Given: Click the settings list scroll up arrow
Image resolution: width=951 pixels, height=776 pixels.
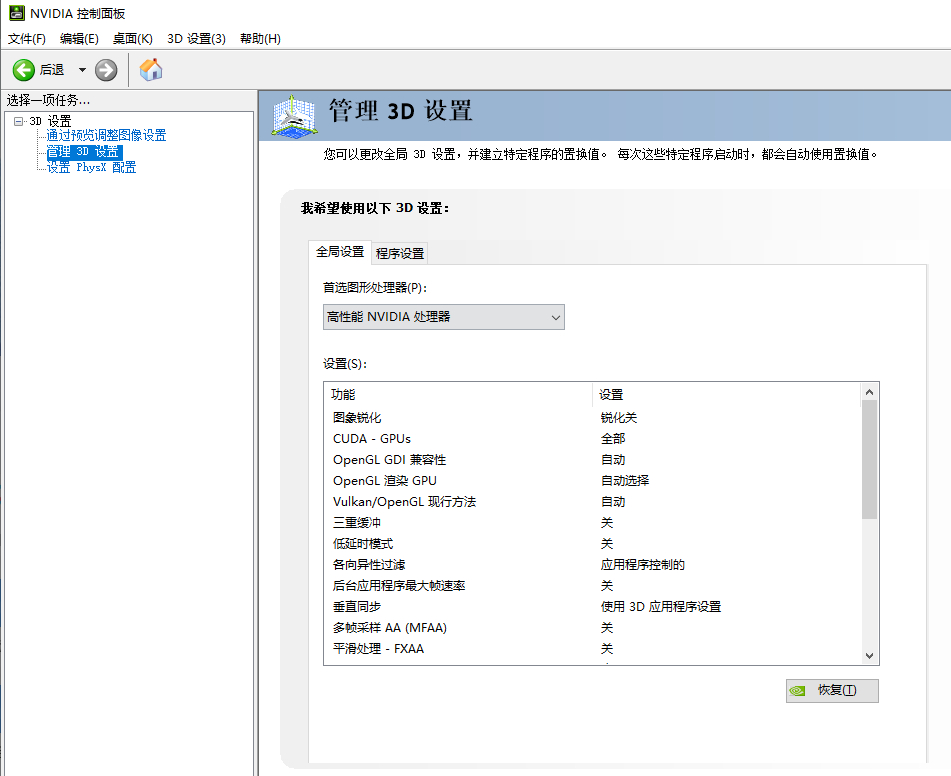Looking at the screenshot, I should 869,392.
